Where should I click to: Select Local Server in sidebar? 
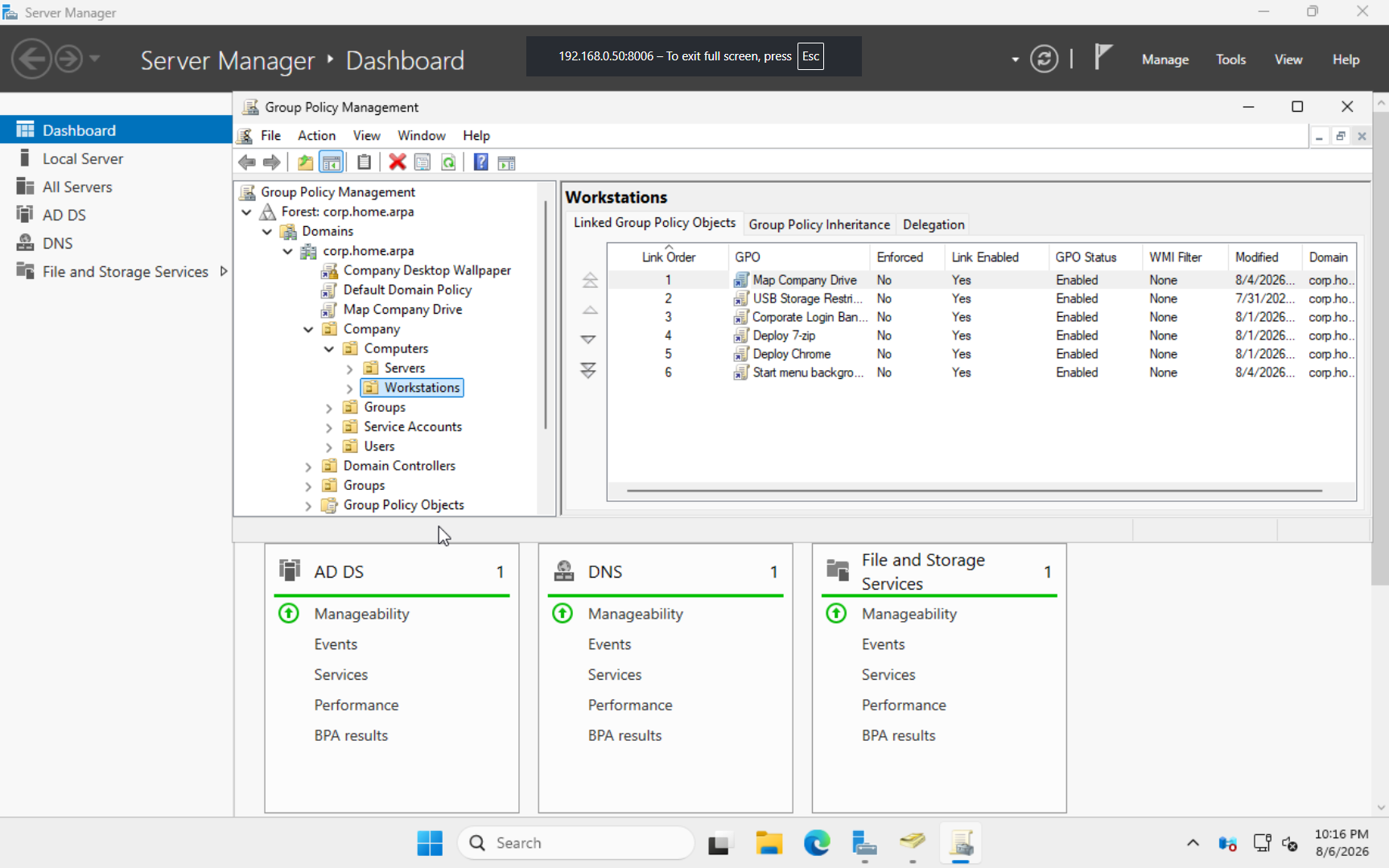click(116, 158)
